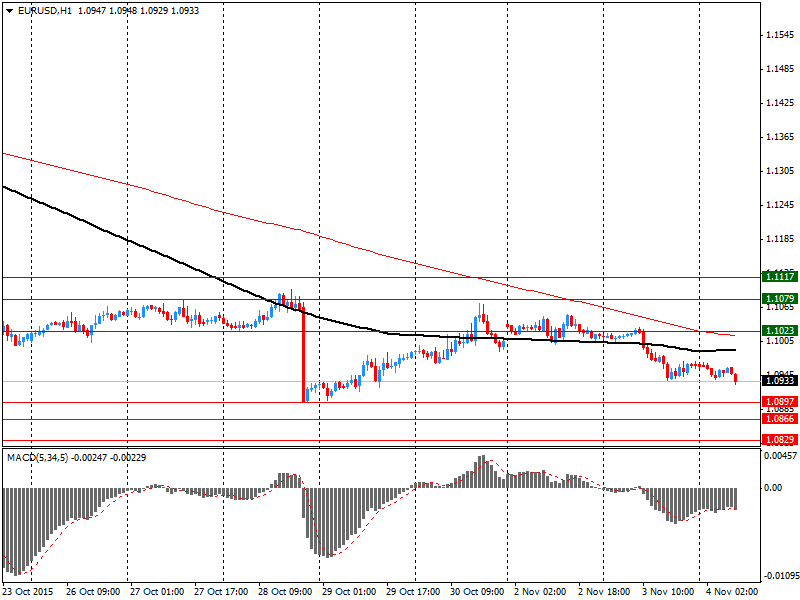This screenshot has height=600, width=800.
Task: Select the 1.1365 price scale value
Action: 781,137
